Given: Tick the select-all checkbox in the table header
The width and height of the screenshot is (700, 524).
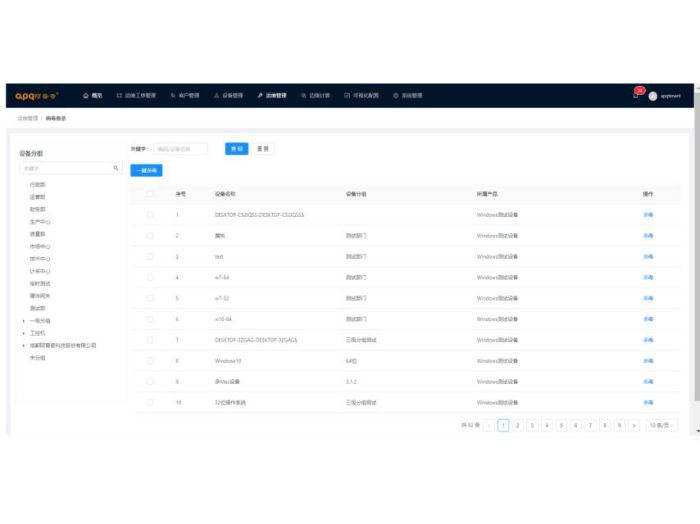Looking at the screenshot, I should click(150, 193).
